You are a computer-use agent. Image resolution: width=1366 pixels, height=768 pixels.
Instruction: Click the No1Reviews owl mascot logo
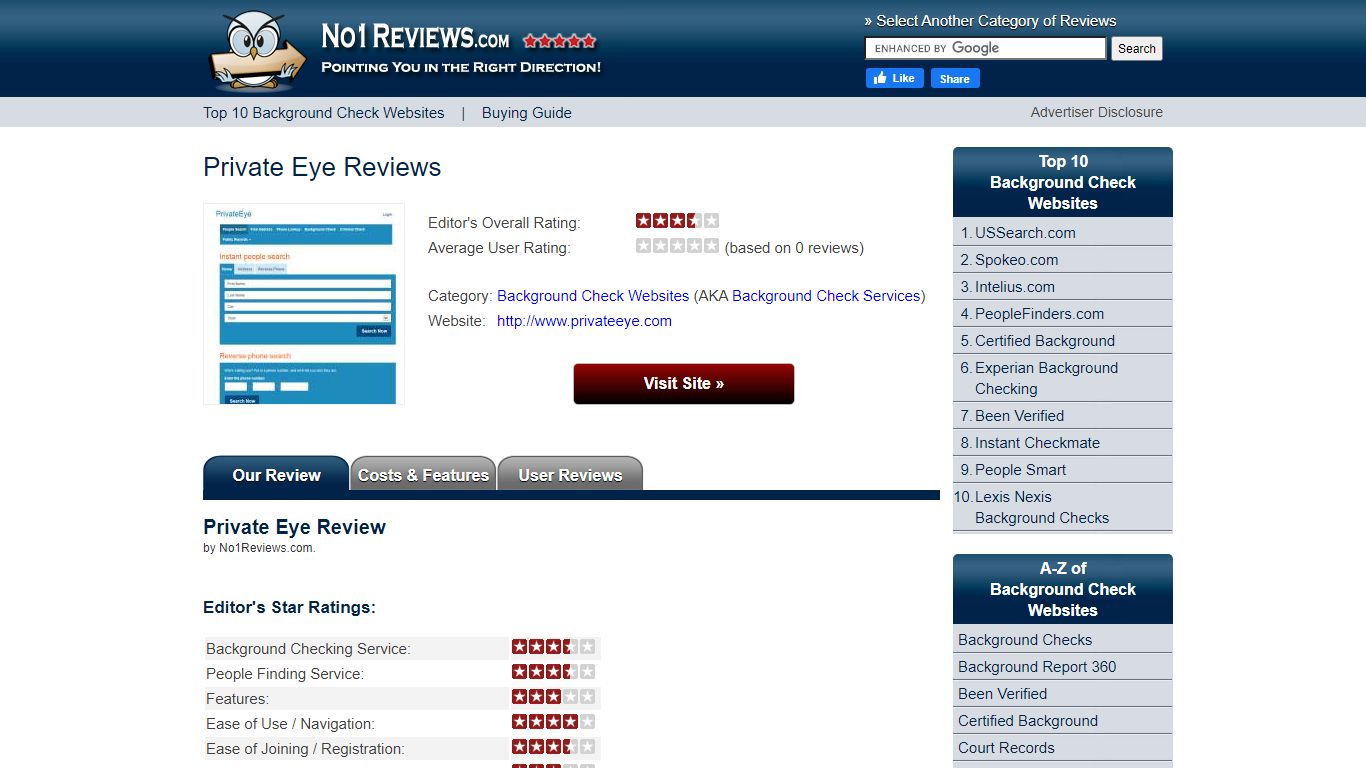click(258, 49)
